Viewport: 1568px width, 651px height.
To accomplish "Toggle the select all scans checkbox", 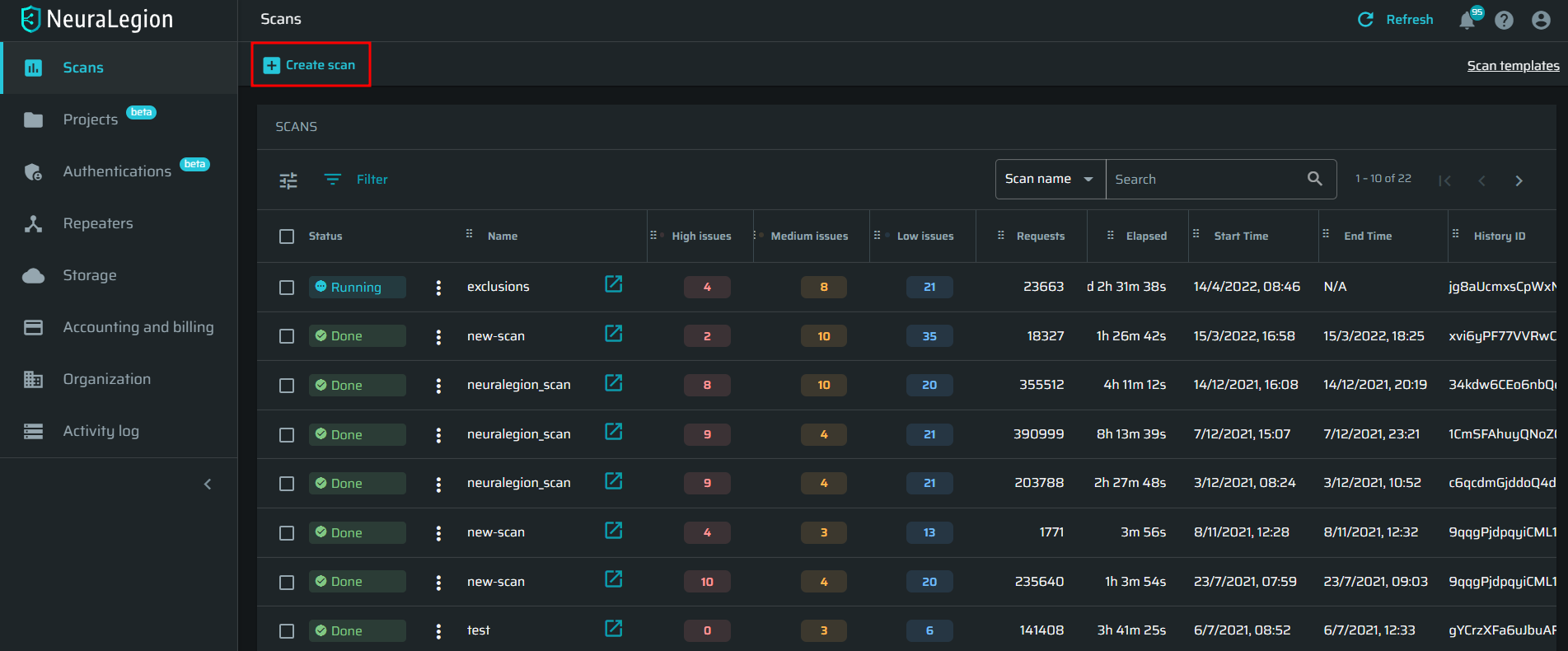I will click(287, 237).
